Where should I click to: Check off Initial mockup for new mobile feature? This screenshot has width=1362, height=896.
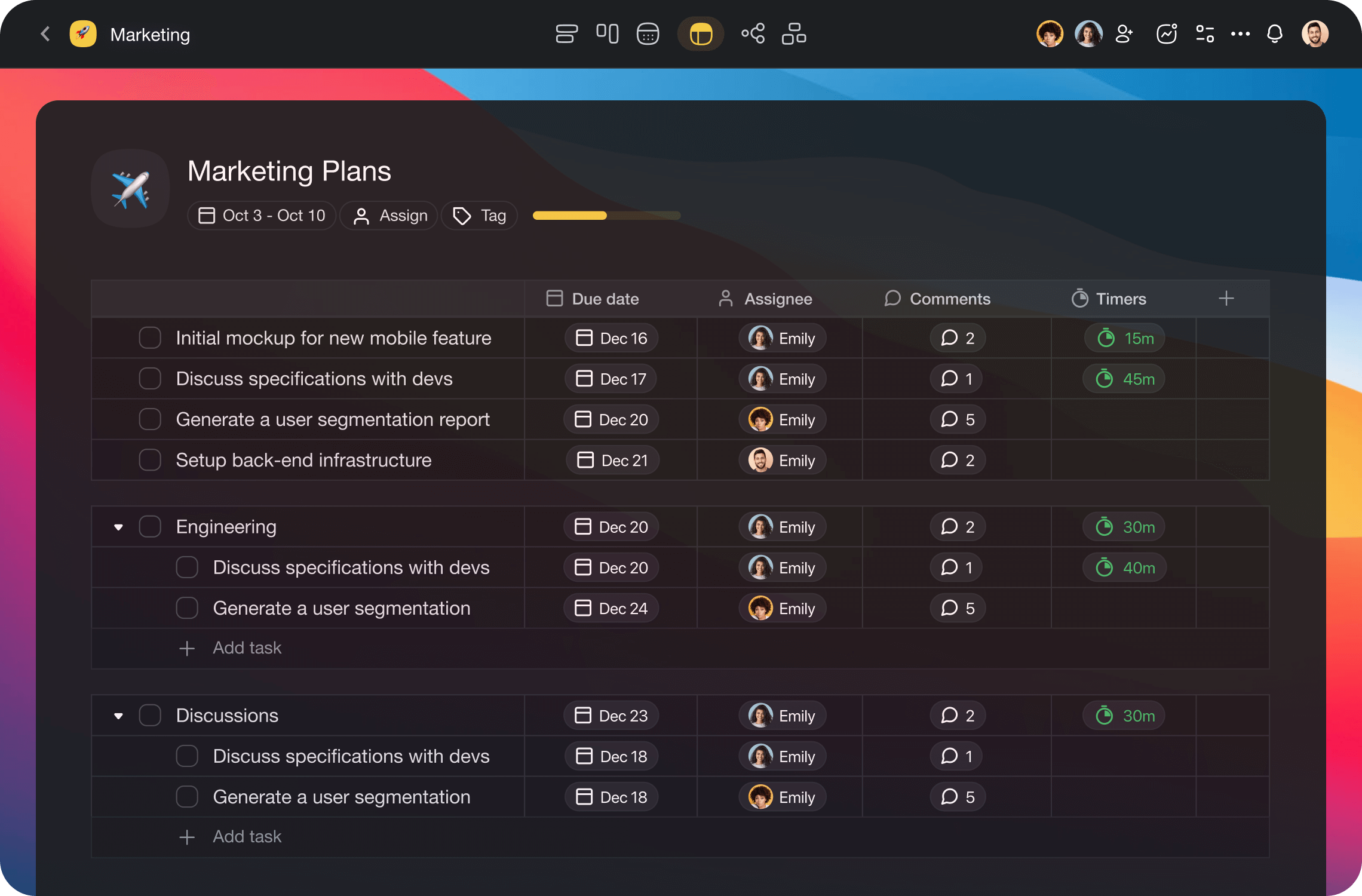pyautogui.click(x=150, y=338)
